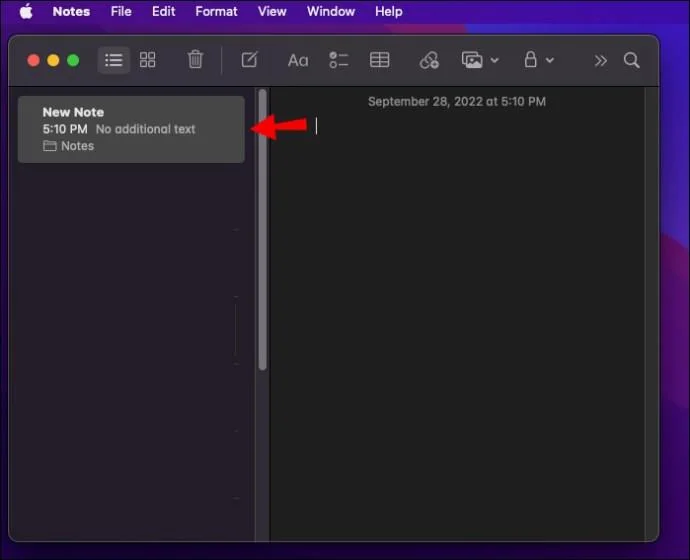Maximize the Notes window with green button
This screenshot has height=560, width=690.
click(73, 60)
